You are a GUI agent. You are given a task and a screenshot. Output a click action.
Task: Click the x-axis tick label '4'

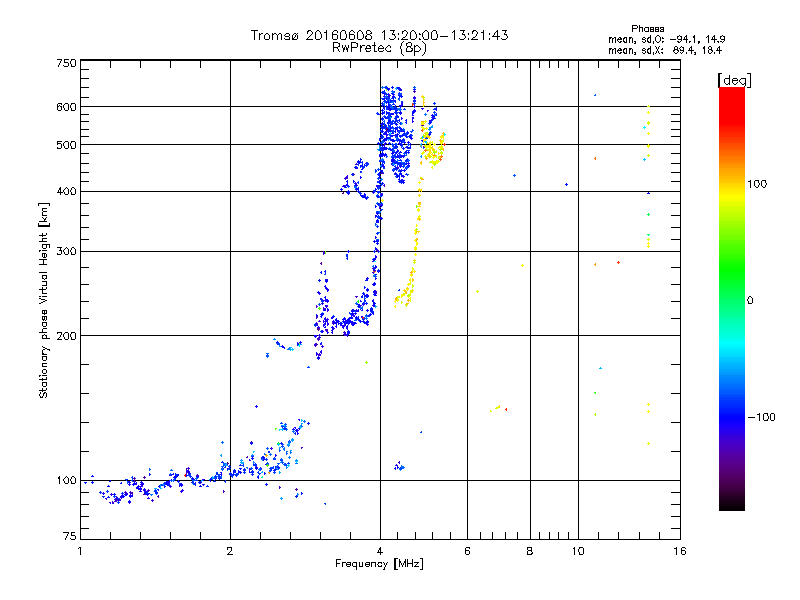pos(380,551)
